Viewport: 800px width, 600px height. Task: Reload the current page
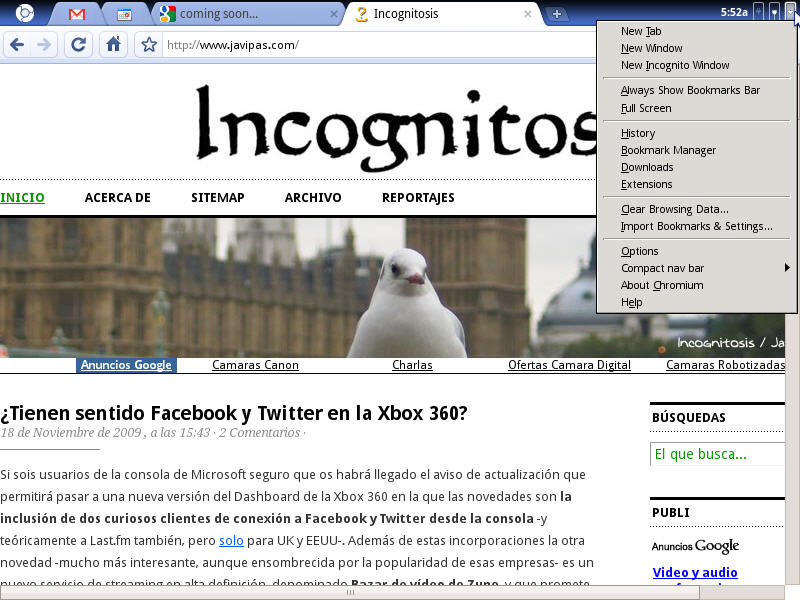78,45
